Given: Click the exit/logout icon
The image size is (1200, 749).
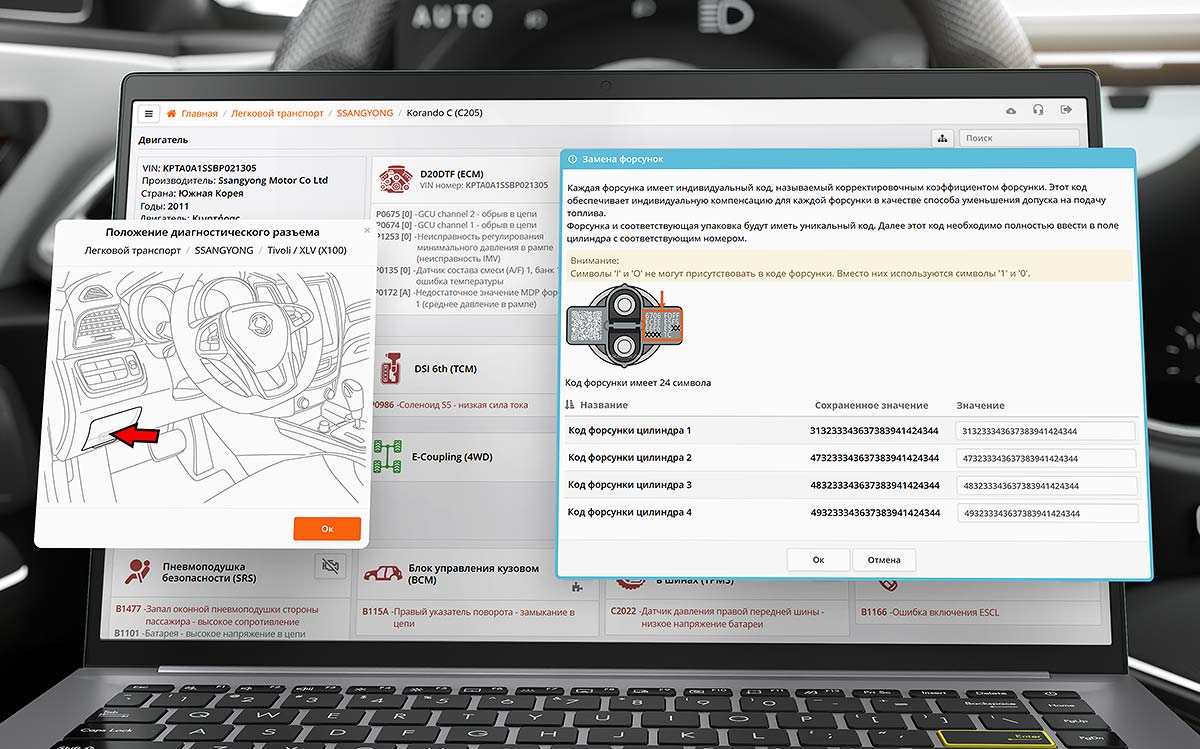Looking at the screenshot, I should [x=1067, y=111].
